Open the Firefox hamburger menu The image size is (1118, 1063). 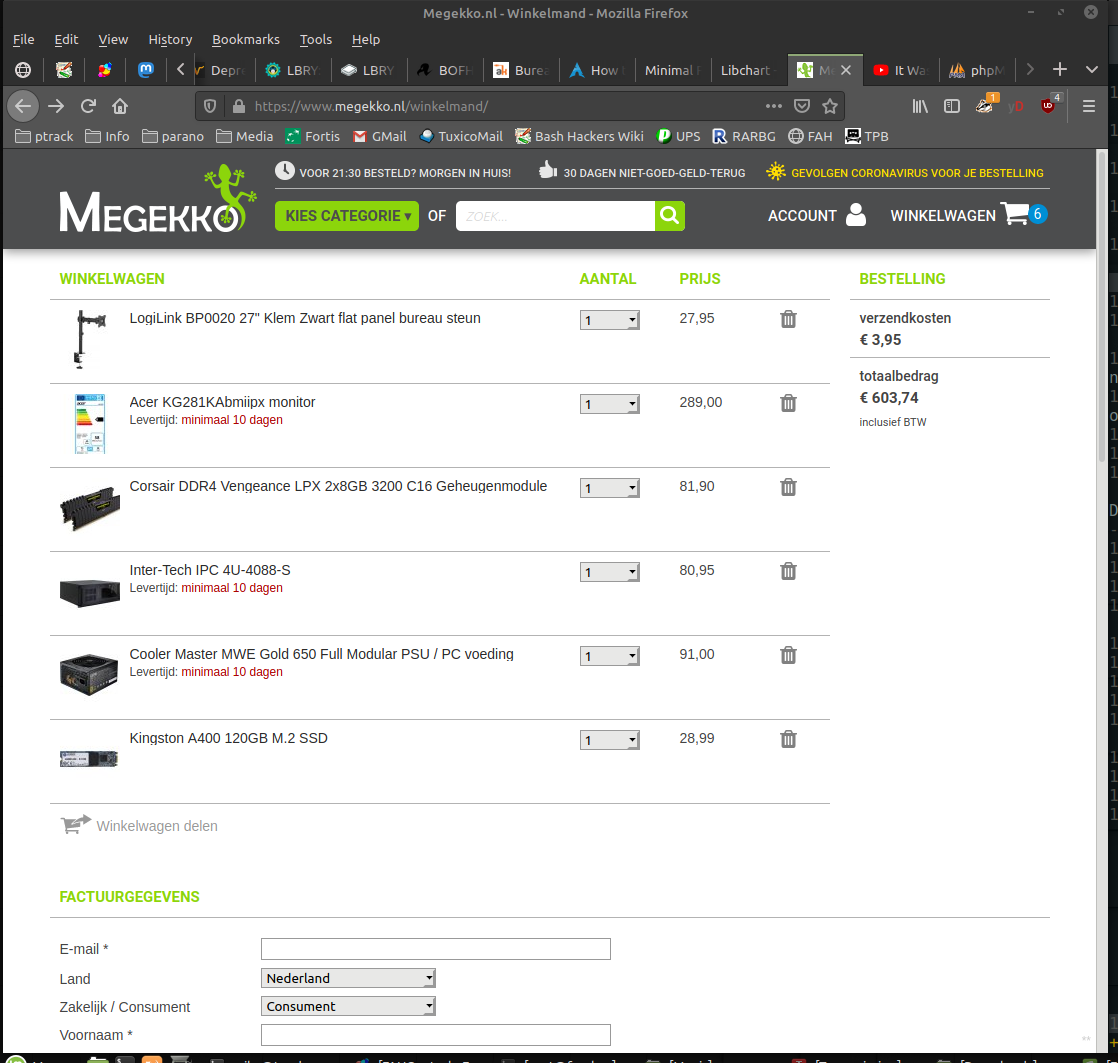point(1089,106)
